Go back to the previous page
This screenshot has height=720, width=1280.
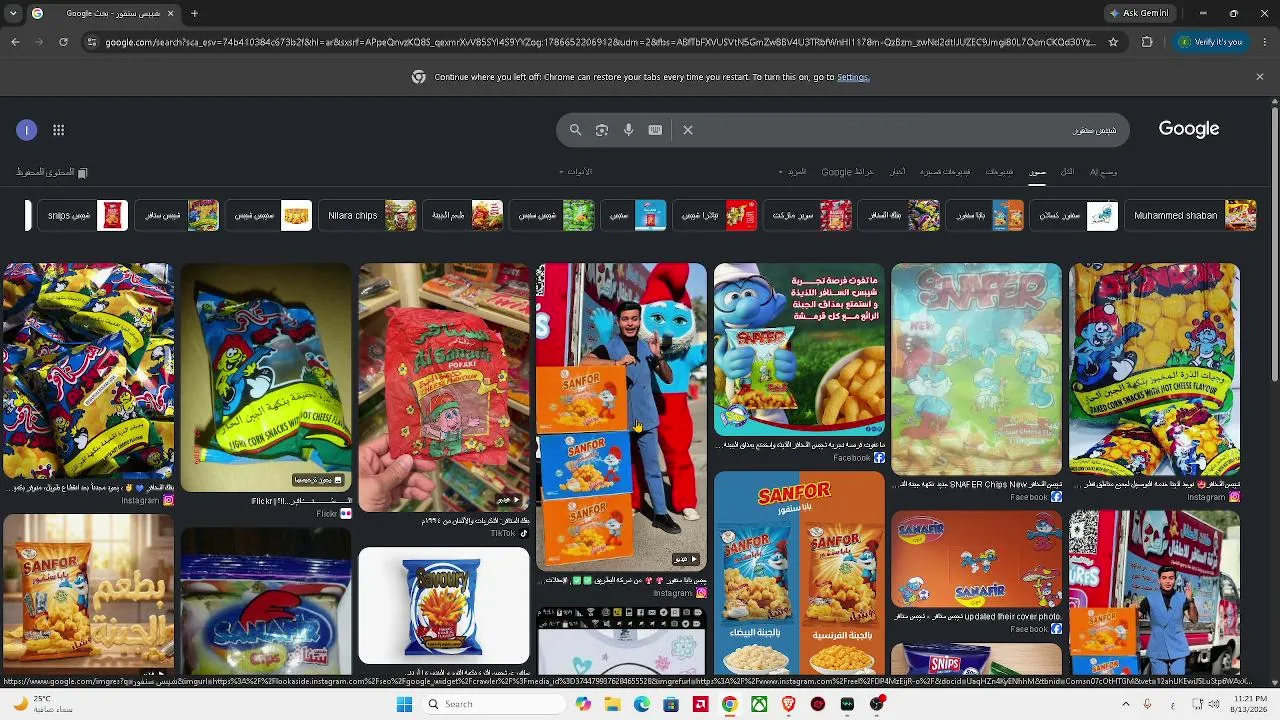pos(15,42)
